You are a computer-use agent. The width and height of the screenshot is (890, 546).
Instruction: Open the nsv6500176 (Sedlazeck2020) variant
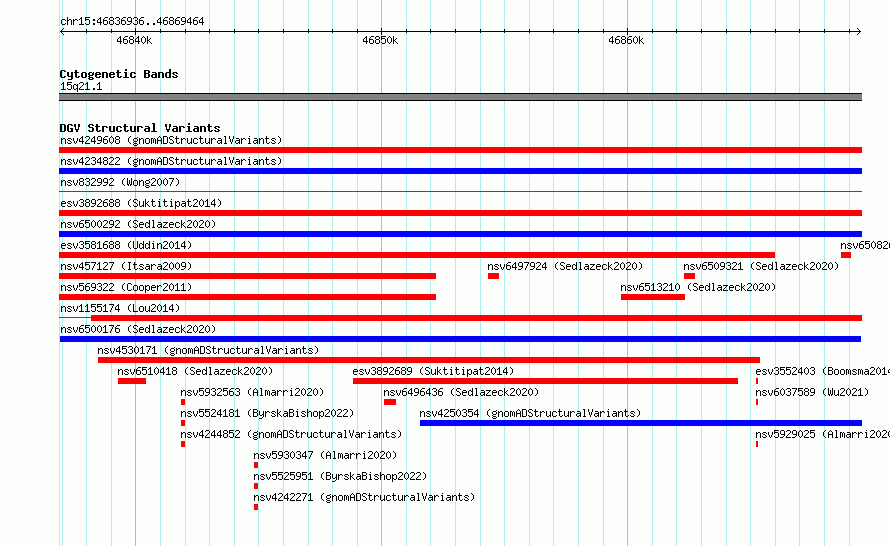coord(138,329)
